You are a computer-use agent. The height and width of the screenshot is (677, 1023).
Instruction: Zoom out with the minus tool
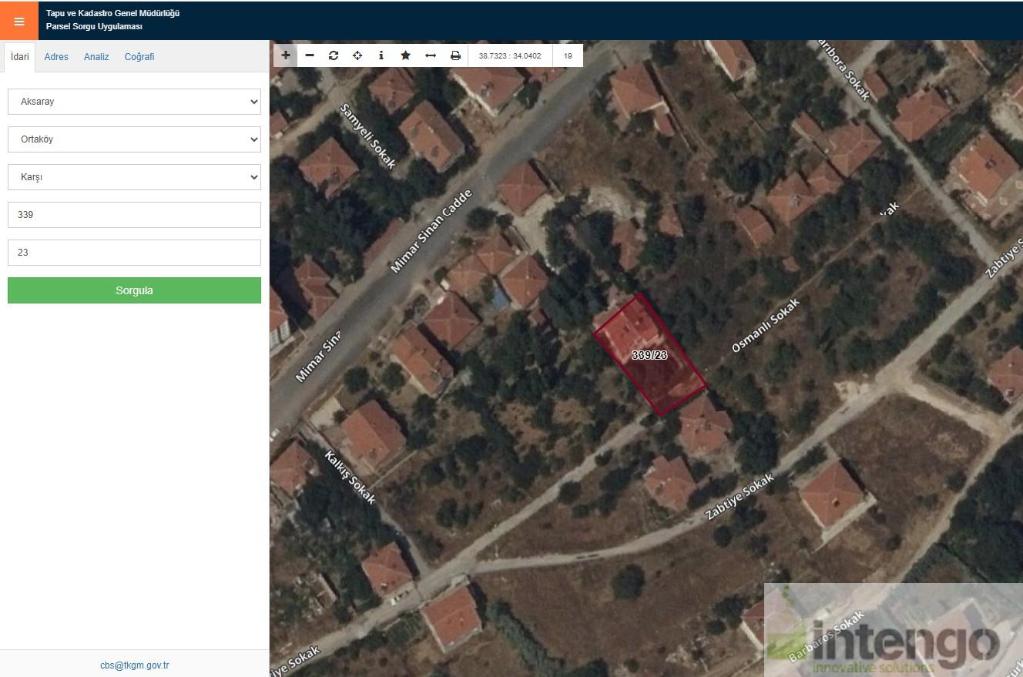click(309, 55)
